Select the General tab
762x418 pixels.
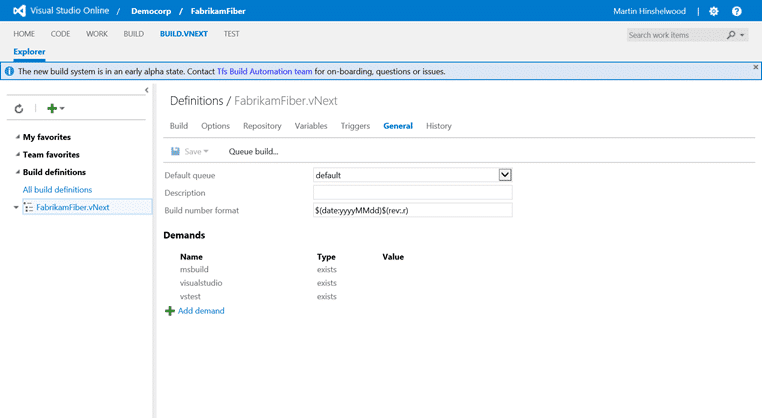pyautogui.click(x=398, y=126)
